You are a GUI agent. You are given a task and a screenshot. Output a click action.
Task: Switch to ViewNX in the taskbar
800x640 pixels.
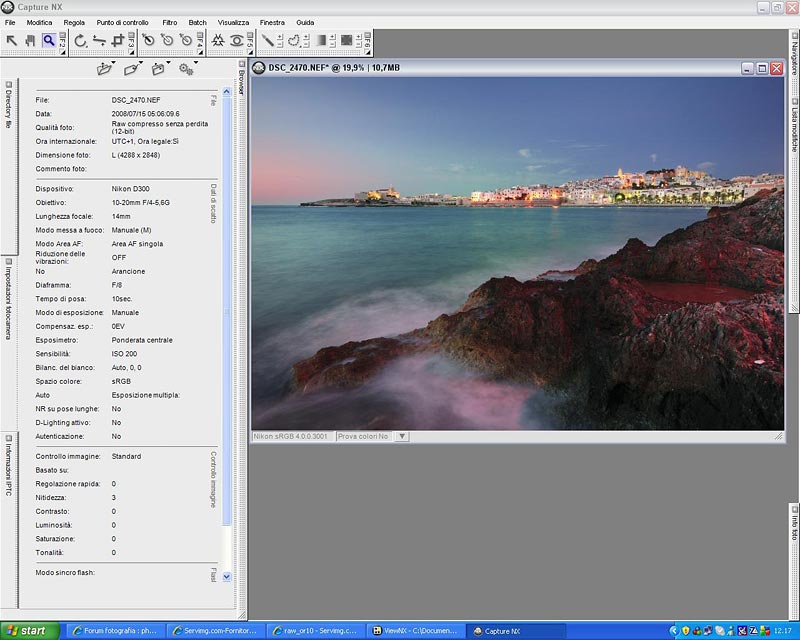[415, 631]
